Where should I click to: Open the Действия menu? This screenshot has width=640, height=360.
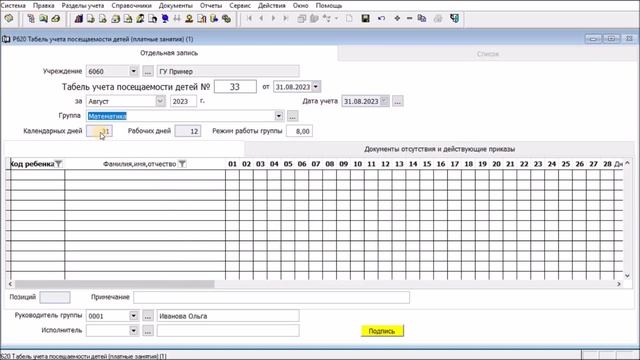pyautogui.click(x=272, y=5)
